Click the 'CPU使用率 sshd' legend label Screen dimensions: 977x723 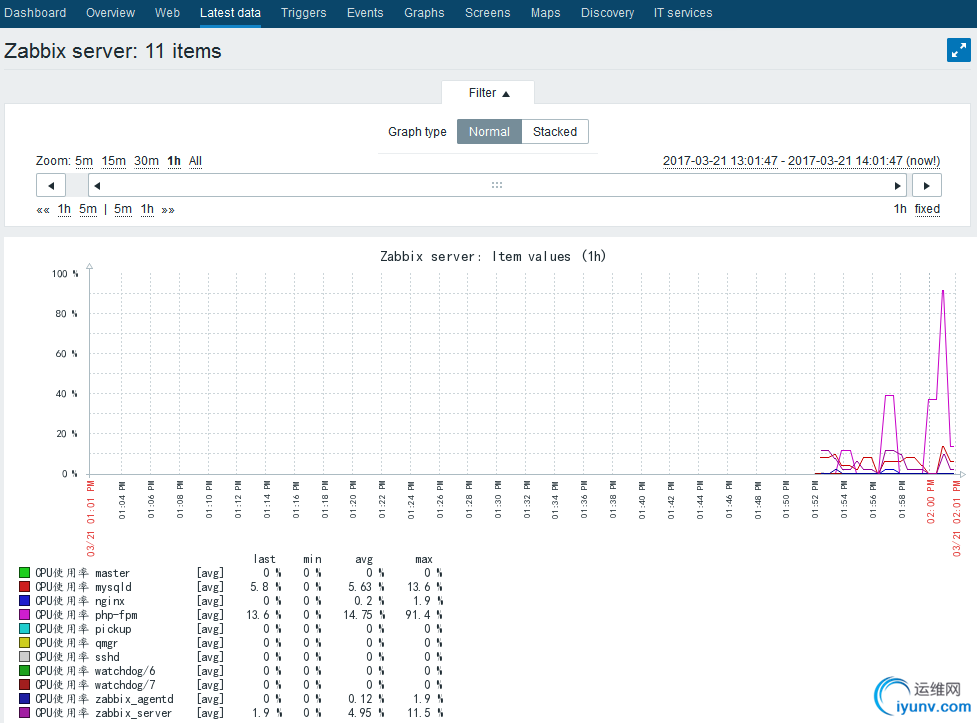tap(77, 657)
